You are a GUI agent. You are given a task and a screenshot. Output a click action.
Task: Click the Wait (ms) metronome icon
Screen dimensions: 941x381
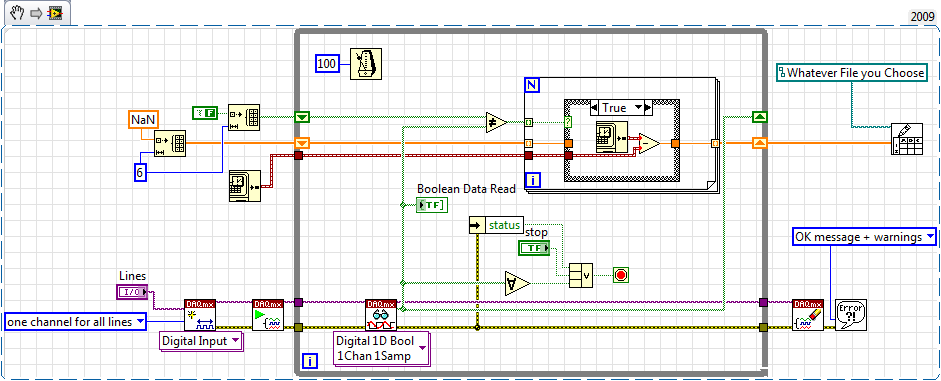[x=365, y=63]
